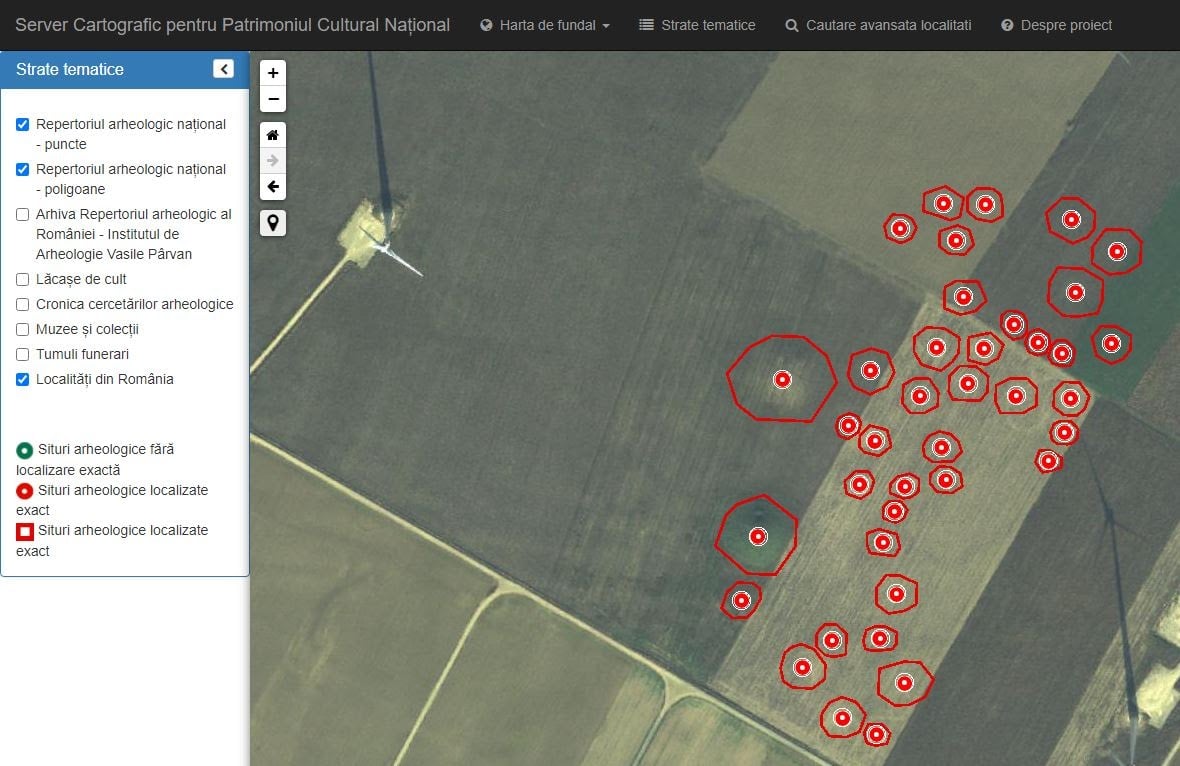Screen dimensions: 1180x766
Task: Open Despre proiect page
Action: [x=1057, y=25]
